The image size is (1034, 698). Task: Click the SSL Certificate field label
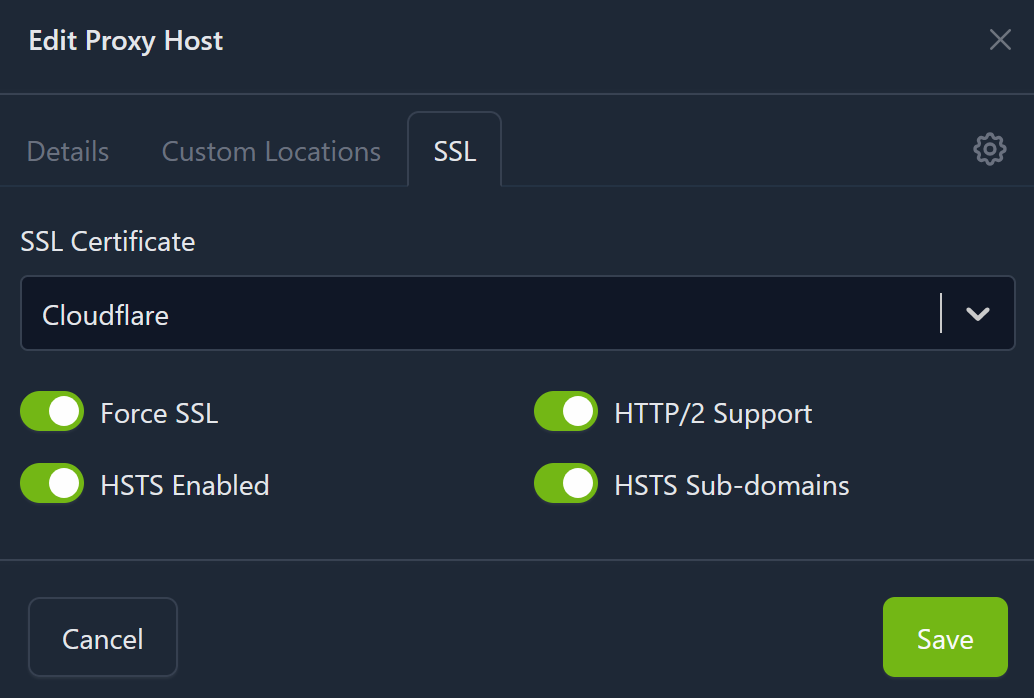click(x=108, y=241)
